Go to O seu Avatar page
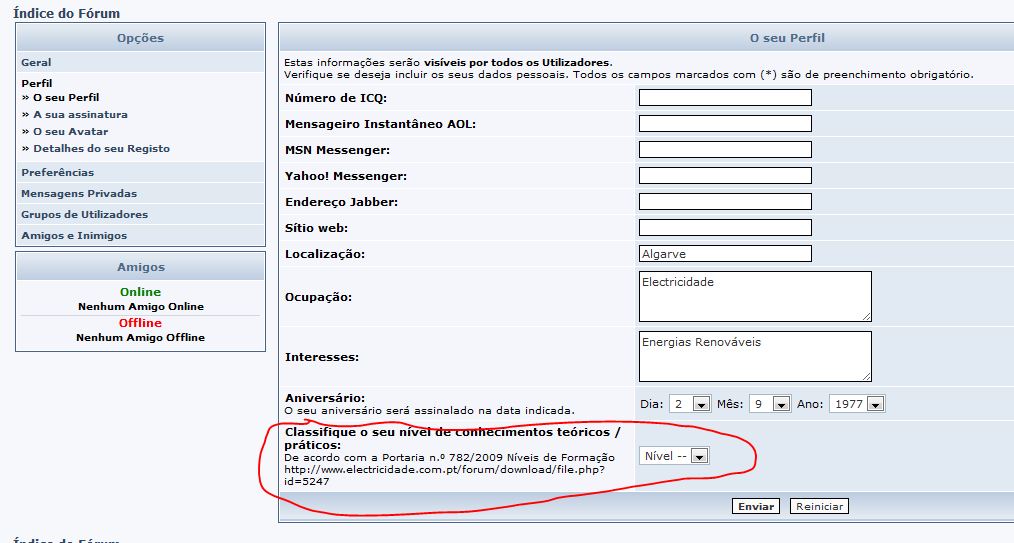The height and width of the screenshot is (543, 1014). click(x=70, y=132)
